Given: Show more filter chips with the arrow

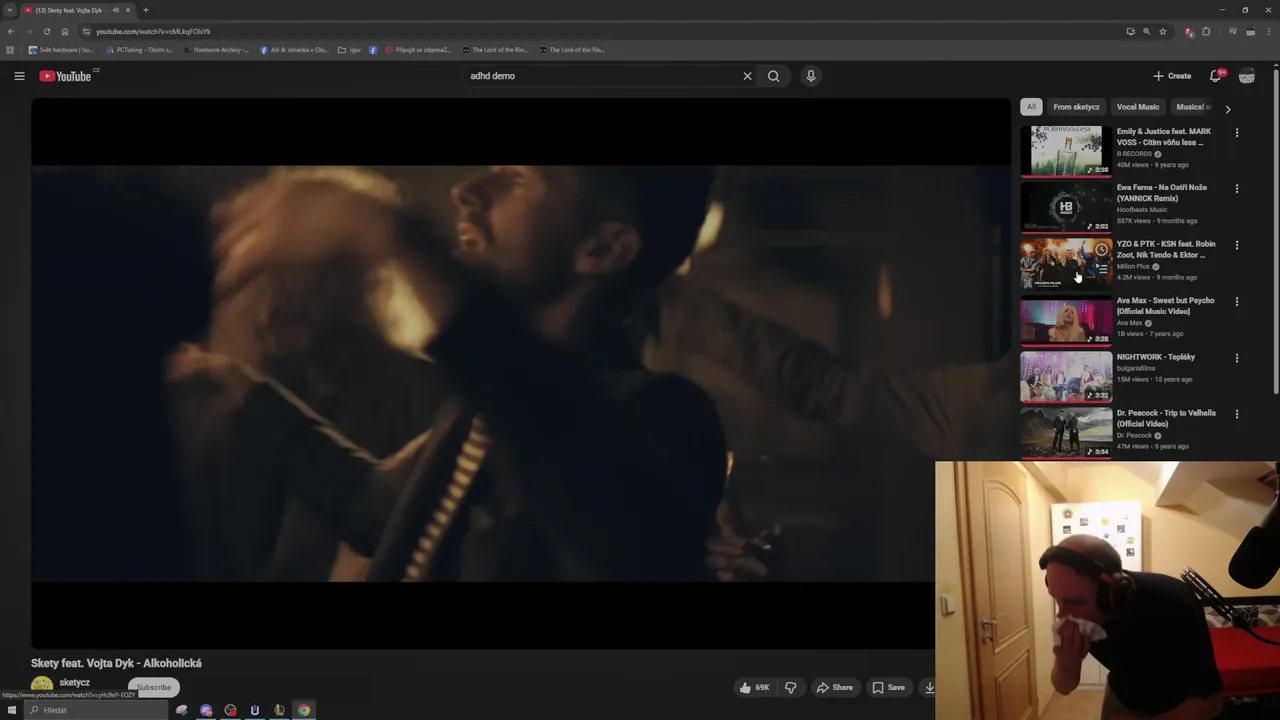Looking at the screenshot, I should tap(1228, 109).
